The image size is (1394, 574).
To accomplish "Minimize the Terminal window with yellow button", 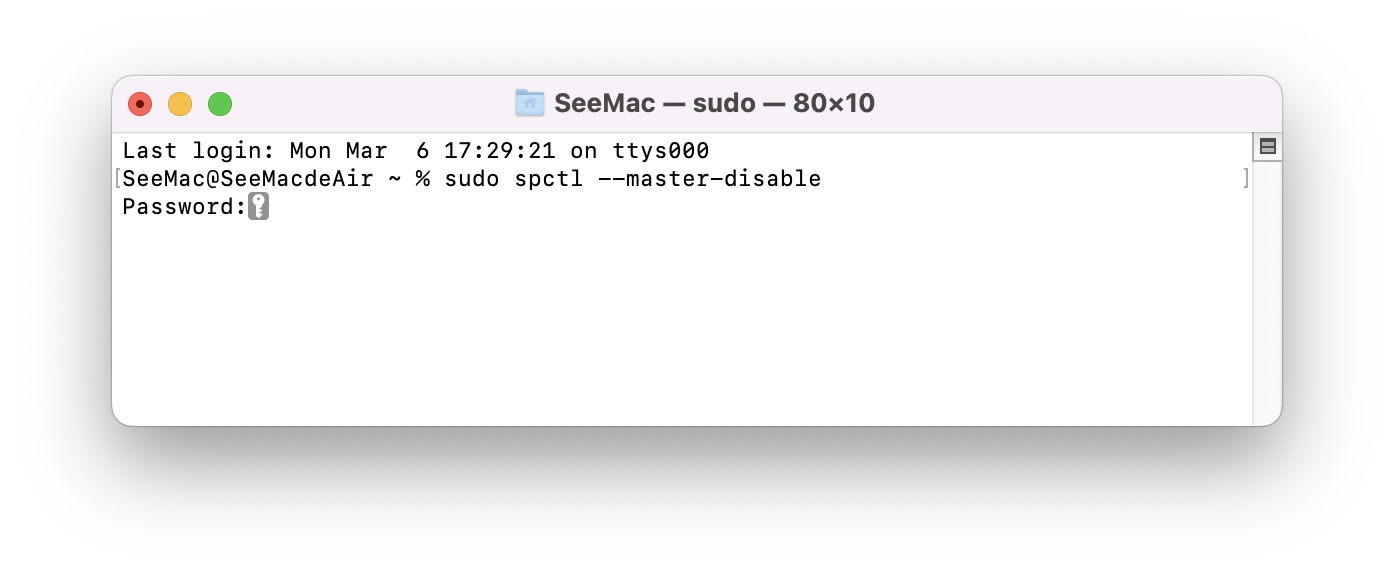I will pos(180,104).
